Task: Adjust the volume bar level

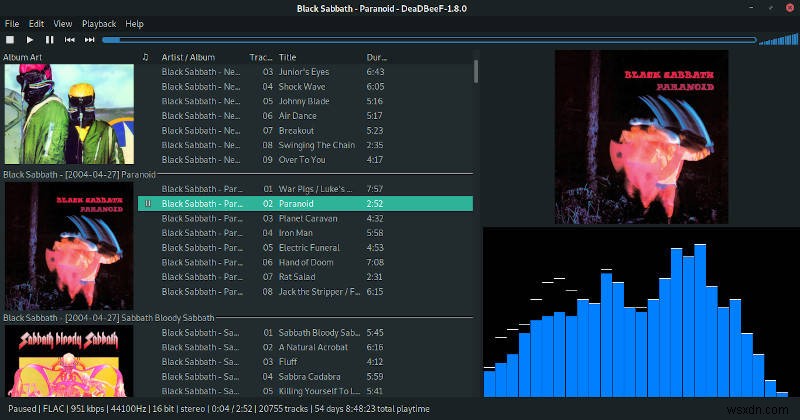Action: coord(779,39)
